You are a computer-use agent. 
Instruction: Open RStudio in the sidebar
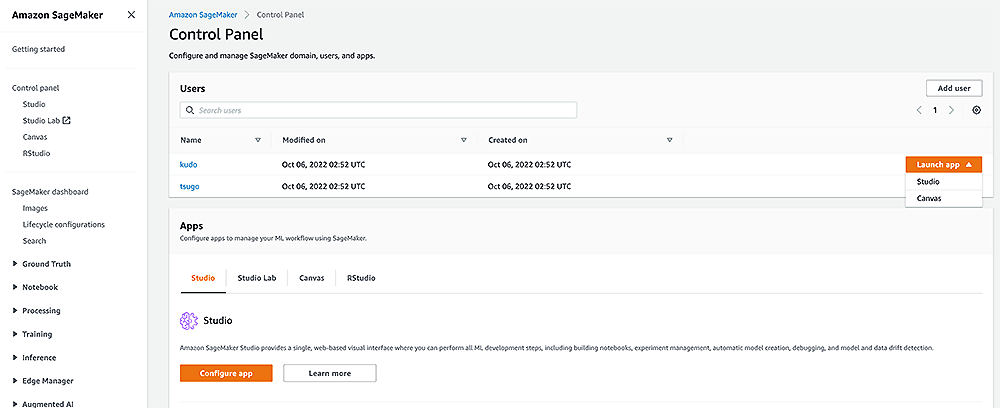pos(36,154)
